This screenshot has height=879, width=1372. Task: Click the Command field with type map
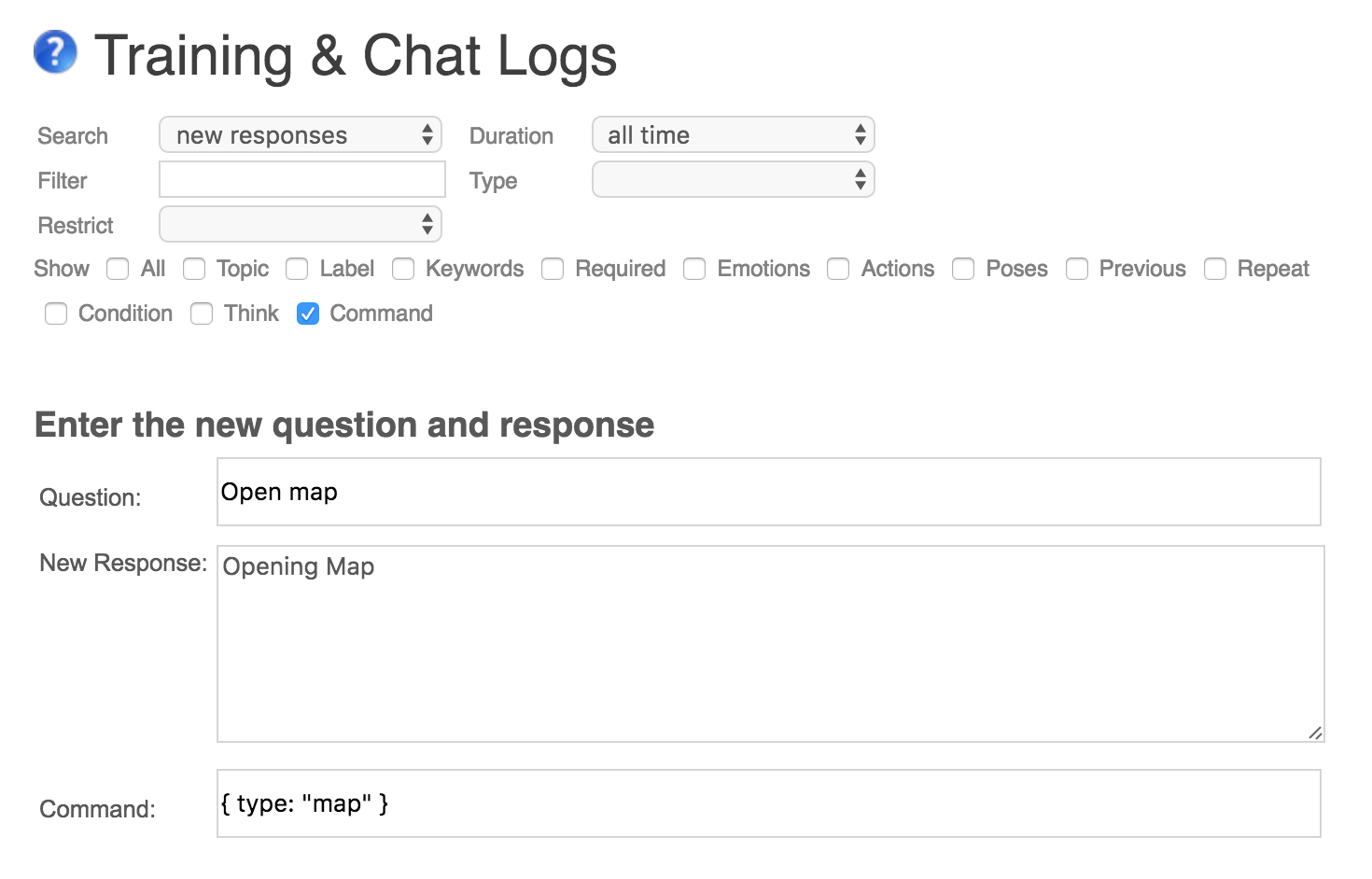[x=769, y=803]
